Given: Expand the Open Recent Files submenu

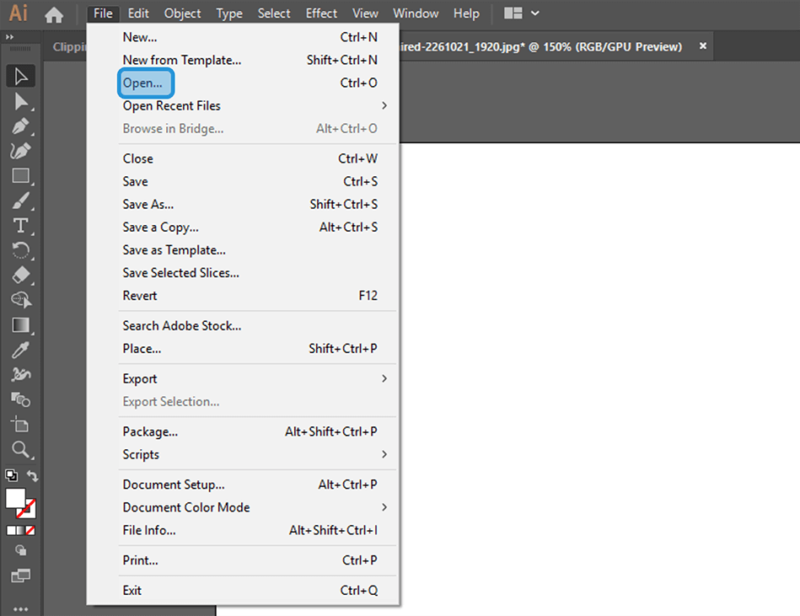Looking at the screenshot, I should point(384,106).
